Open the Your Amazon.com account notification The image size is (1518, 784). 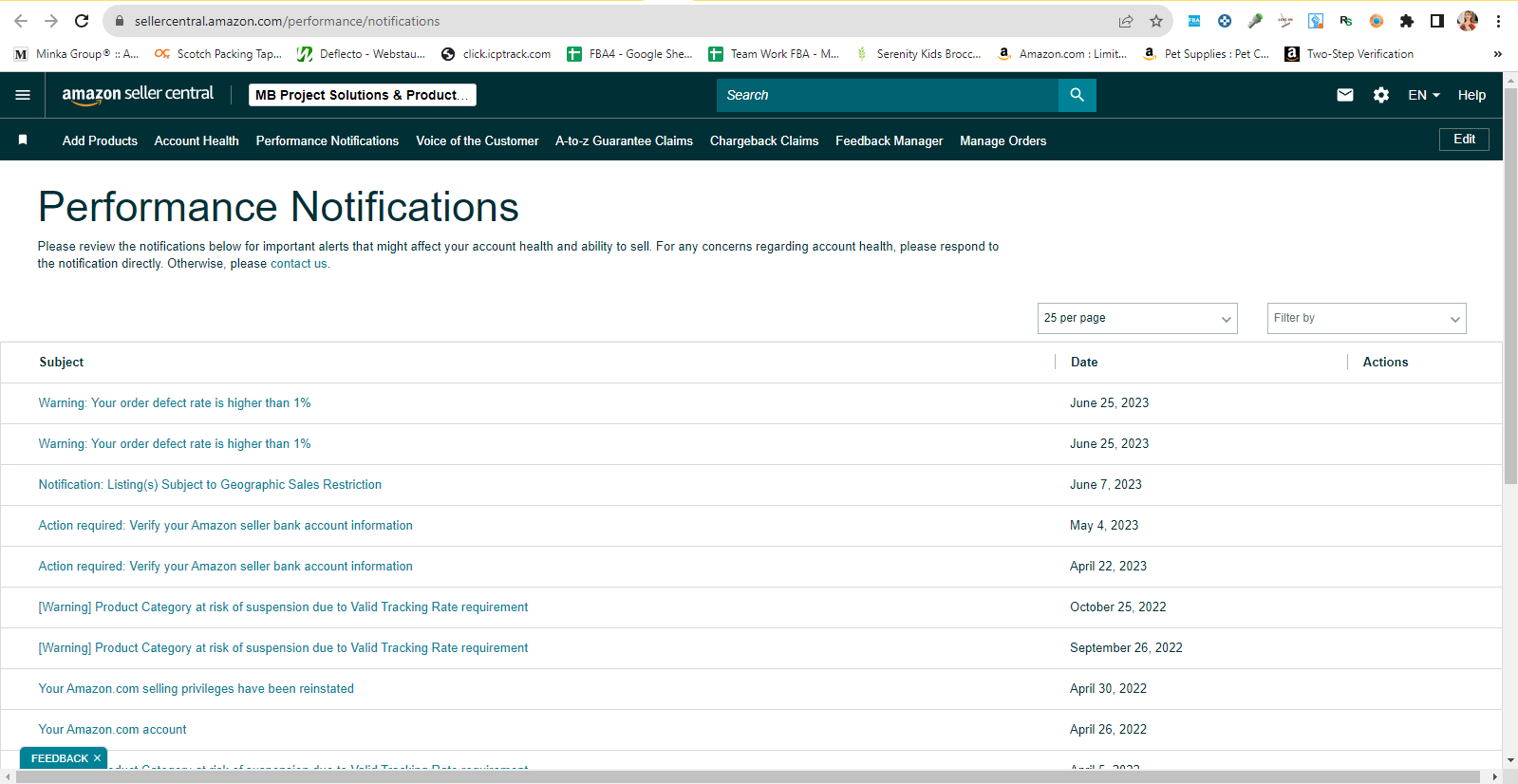coord(112,730)
